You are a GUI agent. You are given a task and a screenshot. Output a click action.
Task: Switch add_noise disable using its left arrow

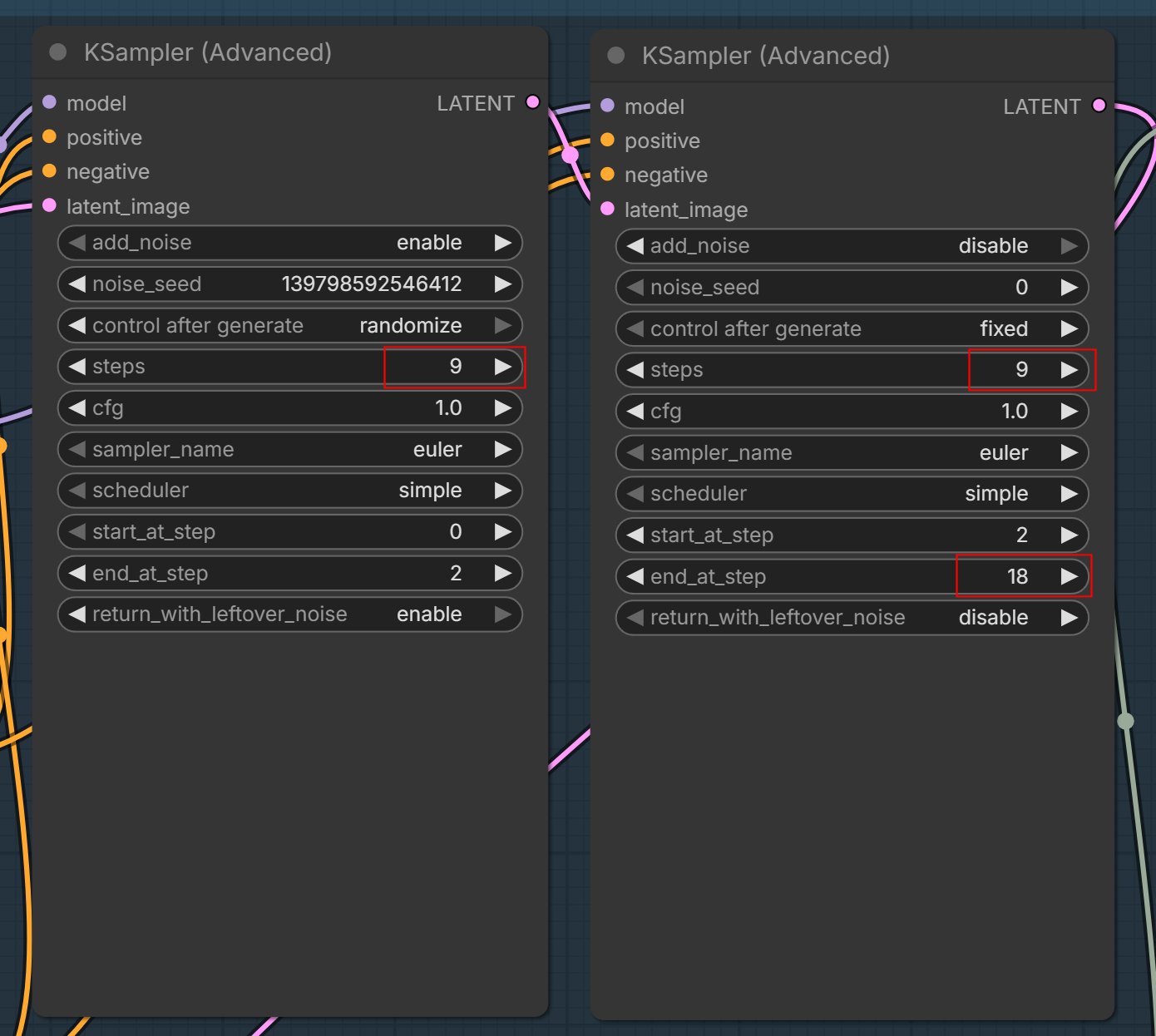(635, 246)
